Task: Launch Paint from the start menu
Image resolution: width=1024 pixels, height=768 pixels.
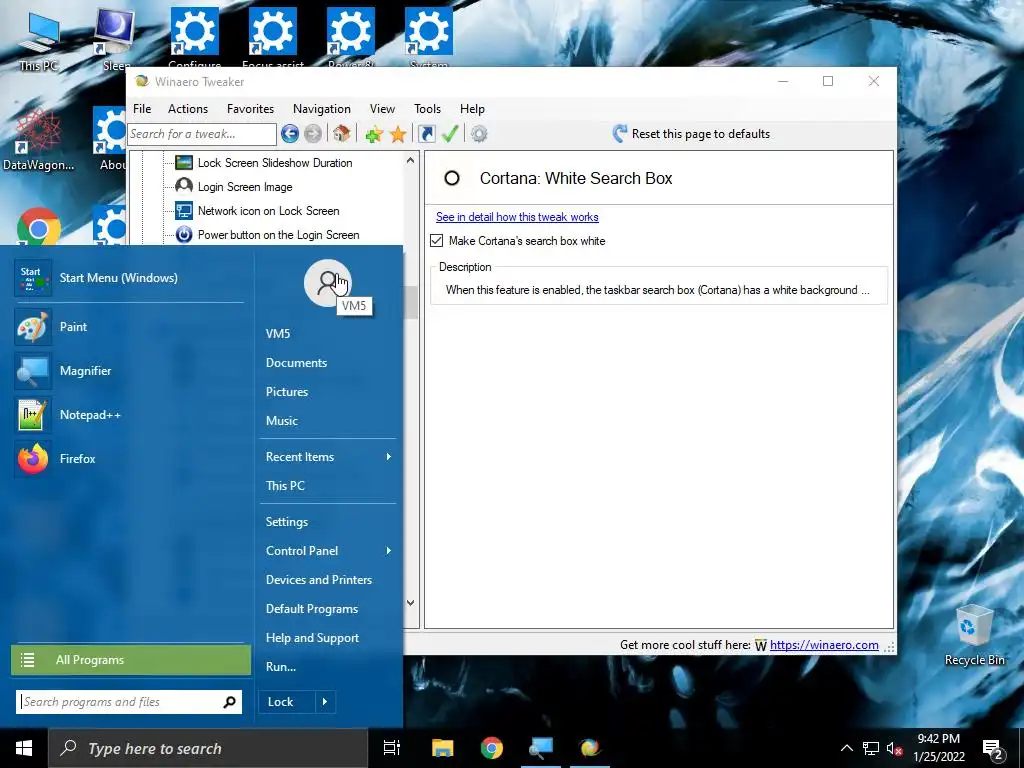Action: click(x=129, y=327)
